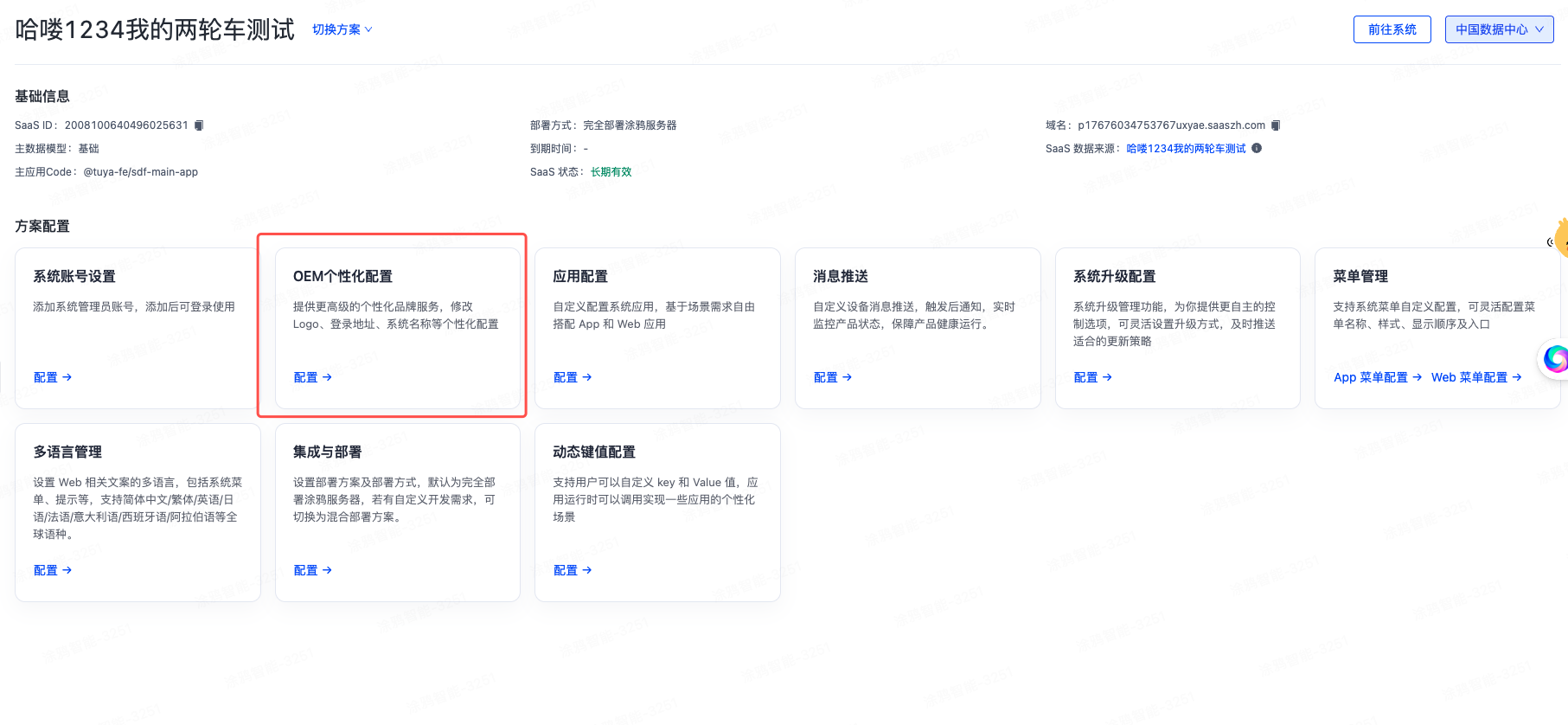Image resolution: width=1568 pixels, height=725 pixels.
Task: Open App 菜单配置 link
Action: pos(1377,377)
